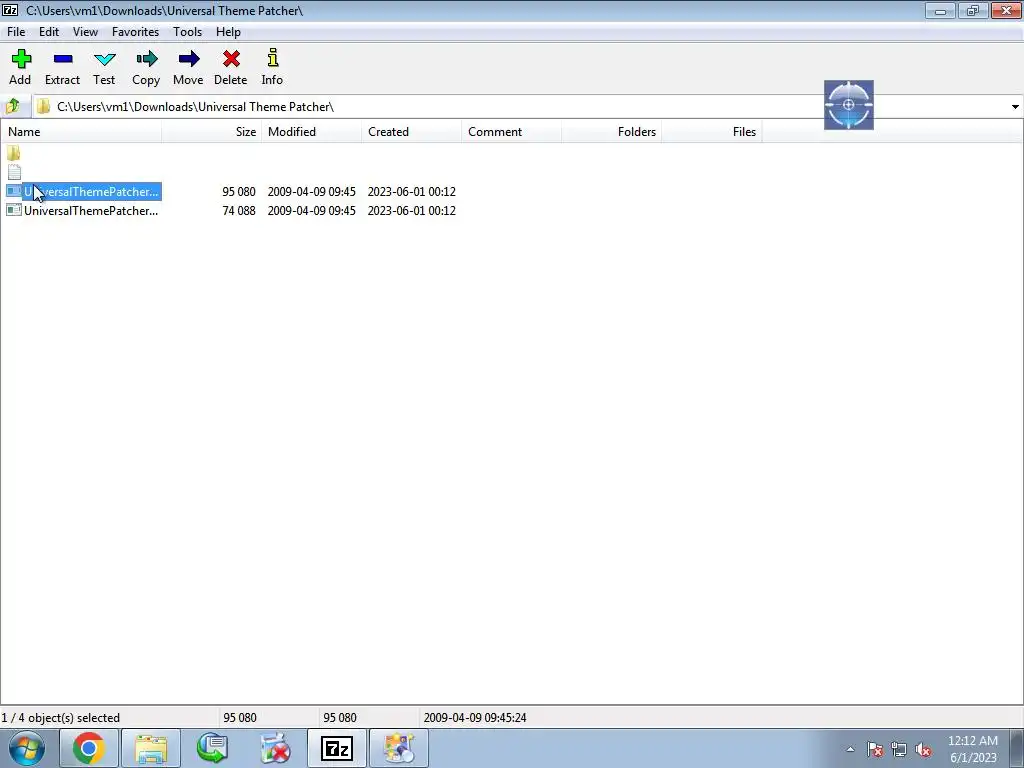This screenshot has height=768, width=1024.
Task: Open the Action Center flag icon
Action: tap(875, 749)
